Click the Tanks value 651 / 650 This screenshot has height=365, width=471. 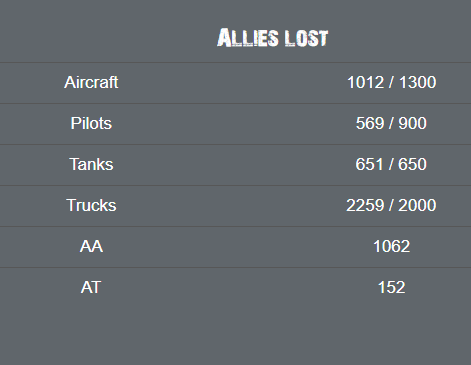pyautogui.click(x=391, y=164)
